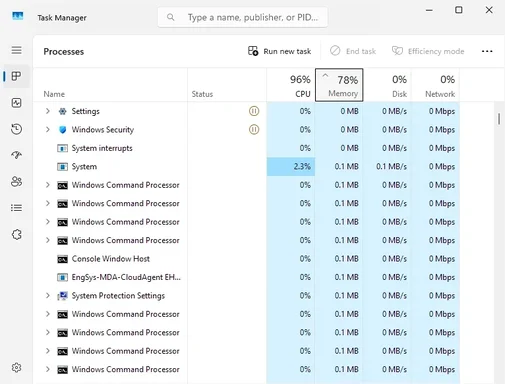505x384 pixels.
Task: Select the System interrupts process name
Action: (102, 148)
